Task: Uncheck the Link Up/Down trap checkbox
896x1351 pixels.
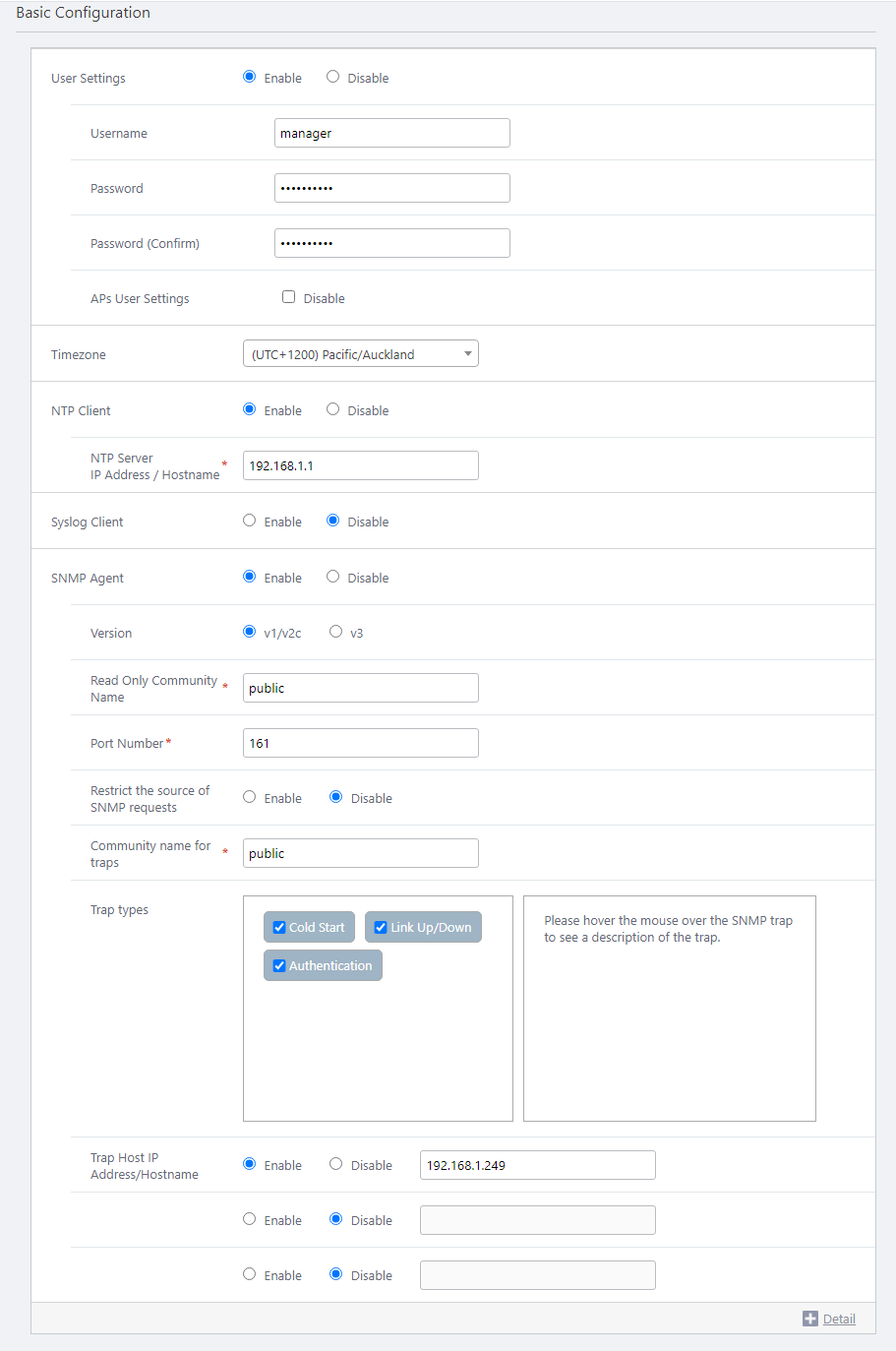Action: [381, 927]
